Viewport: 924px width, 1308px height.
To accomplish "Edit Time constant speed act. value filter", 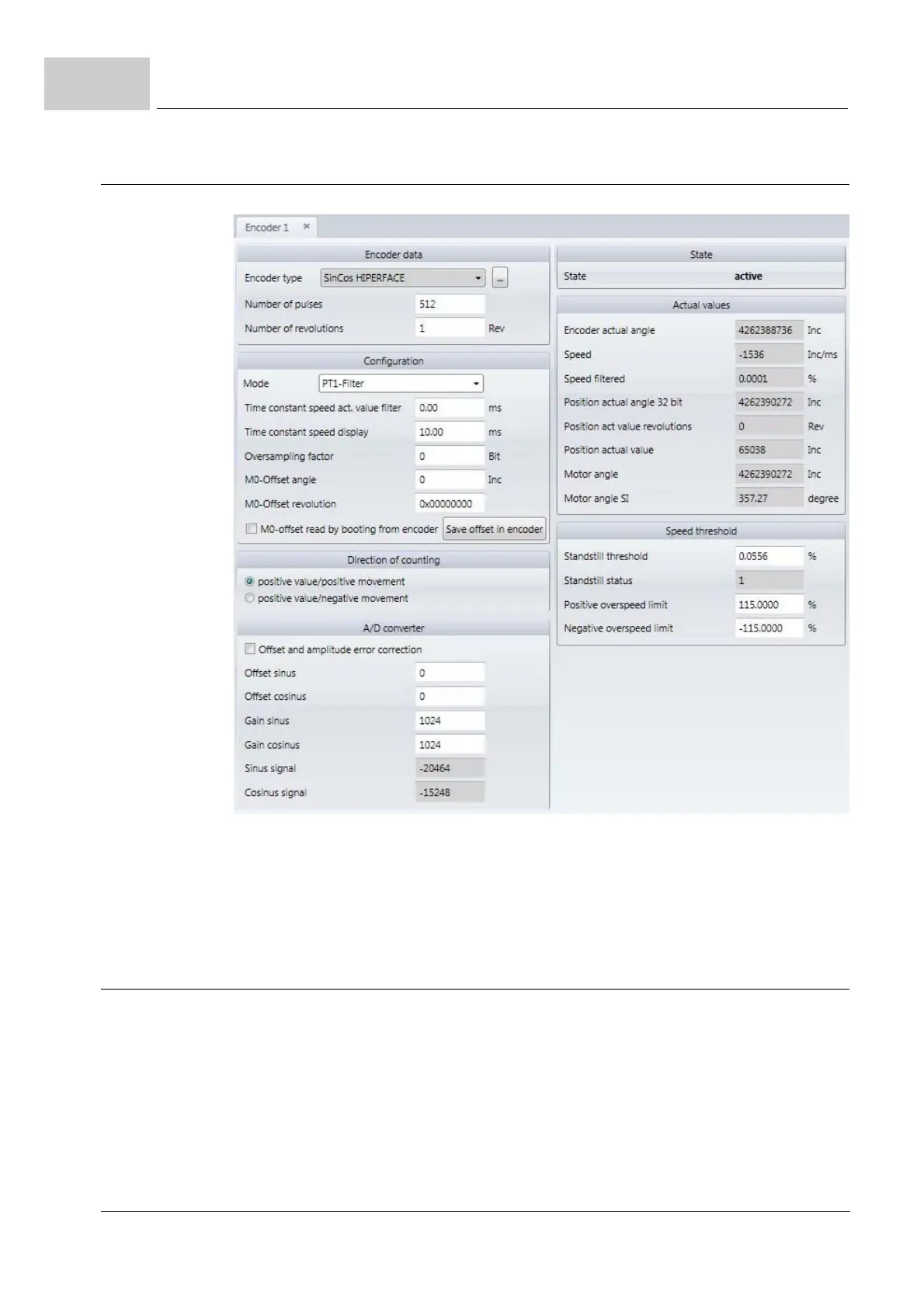I will (x=450, y=408).
